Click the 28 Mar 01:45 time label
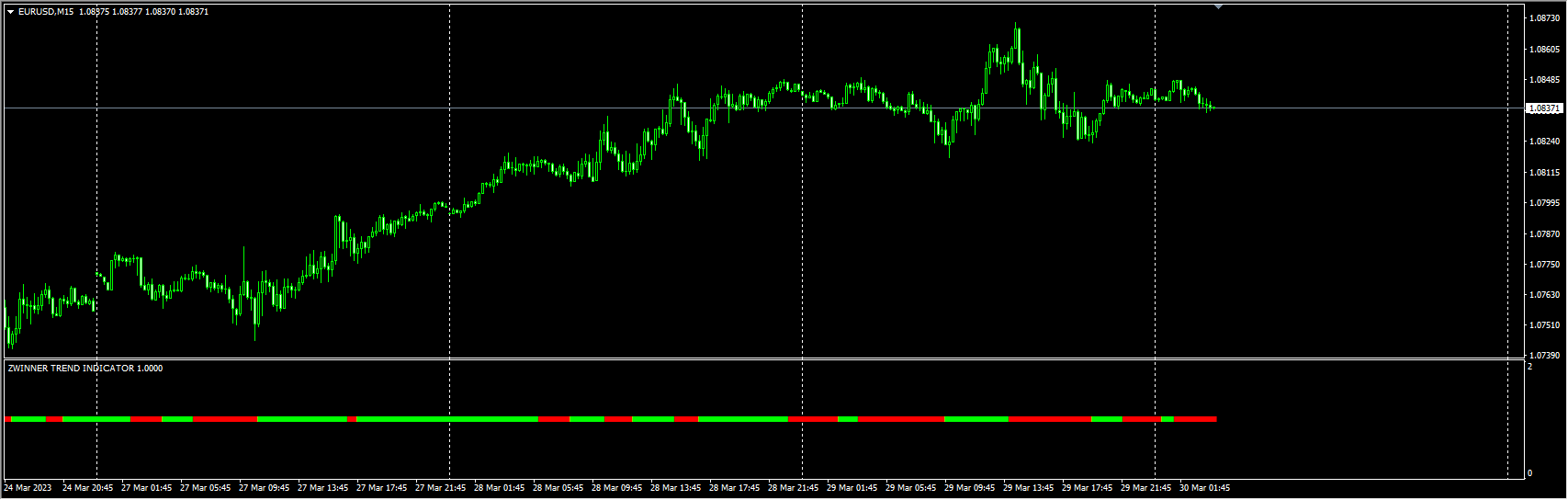This screenshot has height=500, width=1568. pyautogui.click(x=500, y=488)
